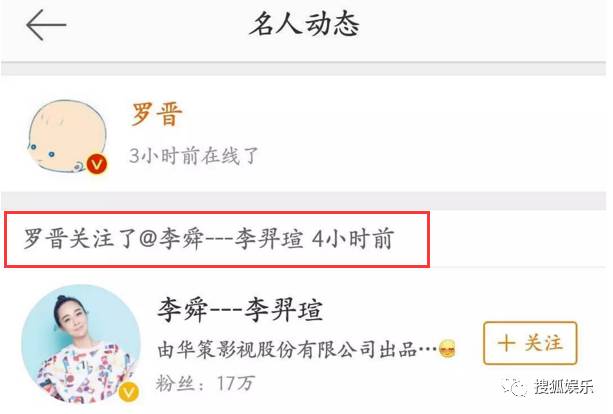Image resolution: width=613 pixels, height=414 pixels.
Task: Tap the 搜狐娱乐 watermark logo icon
Action: tap(515, 387)
